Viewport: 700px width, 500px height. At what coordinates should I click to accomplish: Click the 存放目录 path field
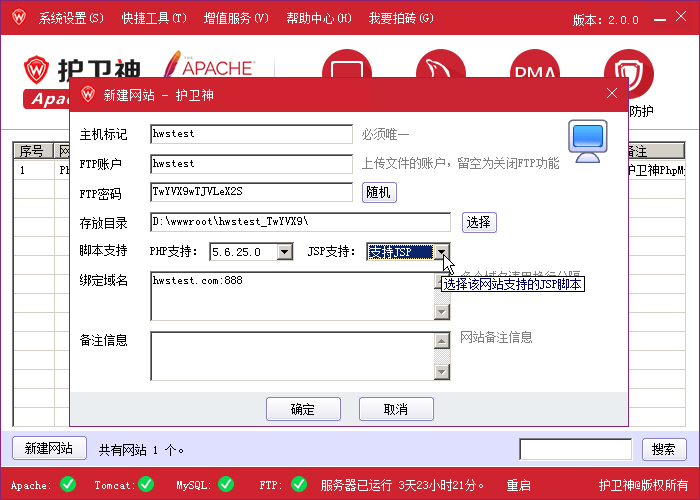click(300, 222)
